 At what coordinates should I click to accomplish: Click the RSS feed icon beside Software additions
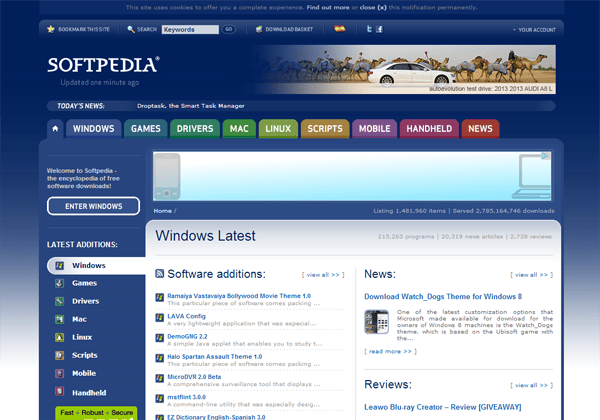tap(159, 273)
